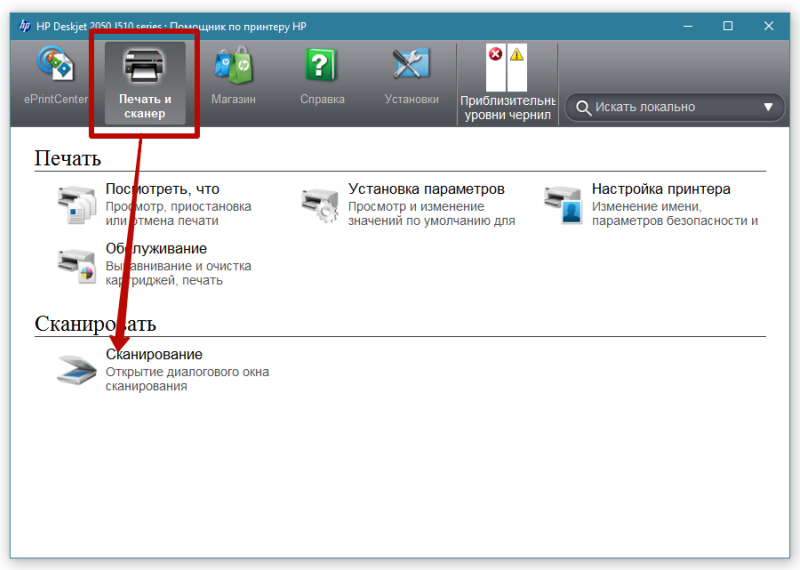This screenshot has width=800, height=570.
Task: Open the Сканирование link
Action: [x=154, y=355]
